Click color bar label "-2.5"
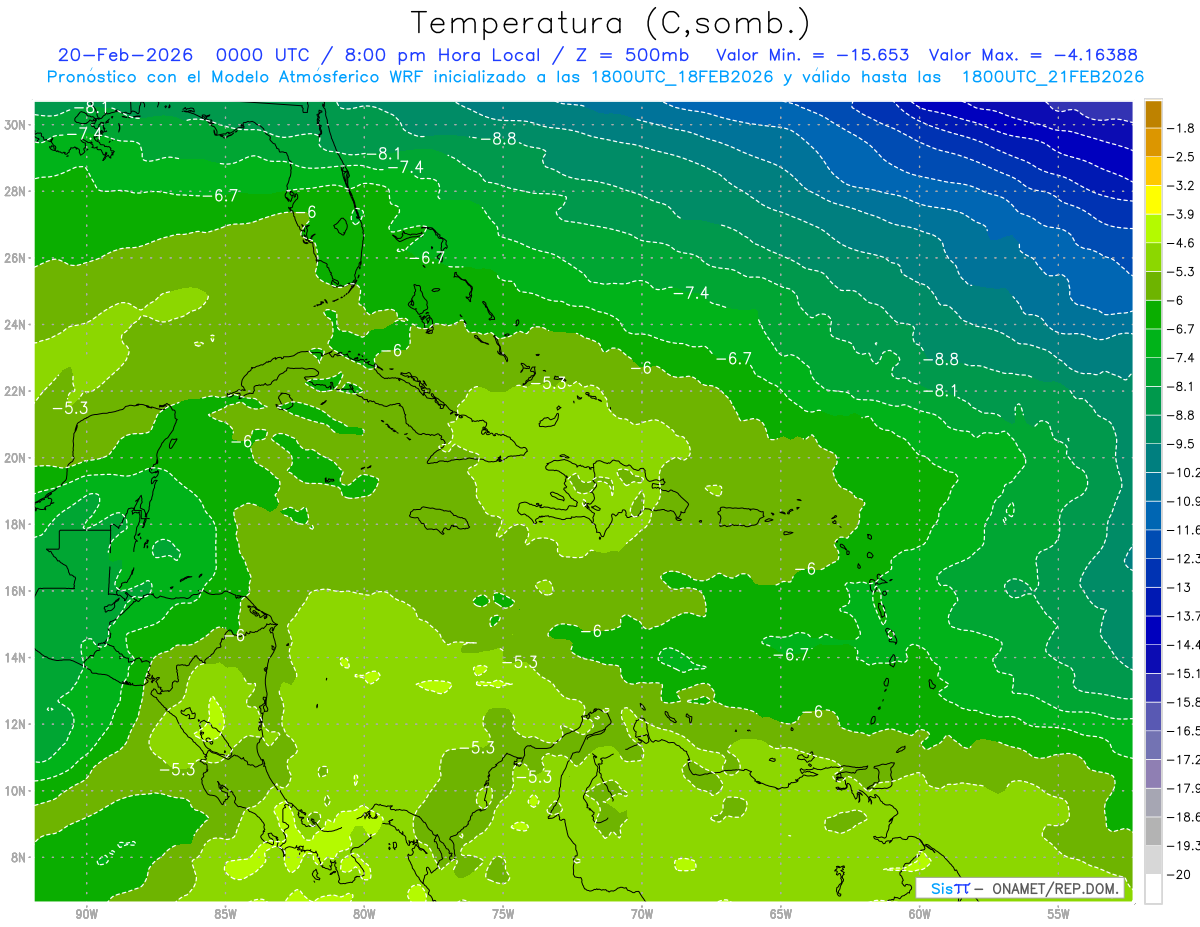 pyautogui.click(x=1180, y=157)
